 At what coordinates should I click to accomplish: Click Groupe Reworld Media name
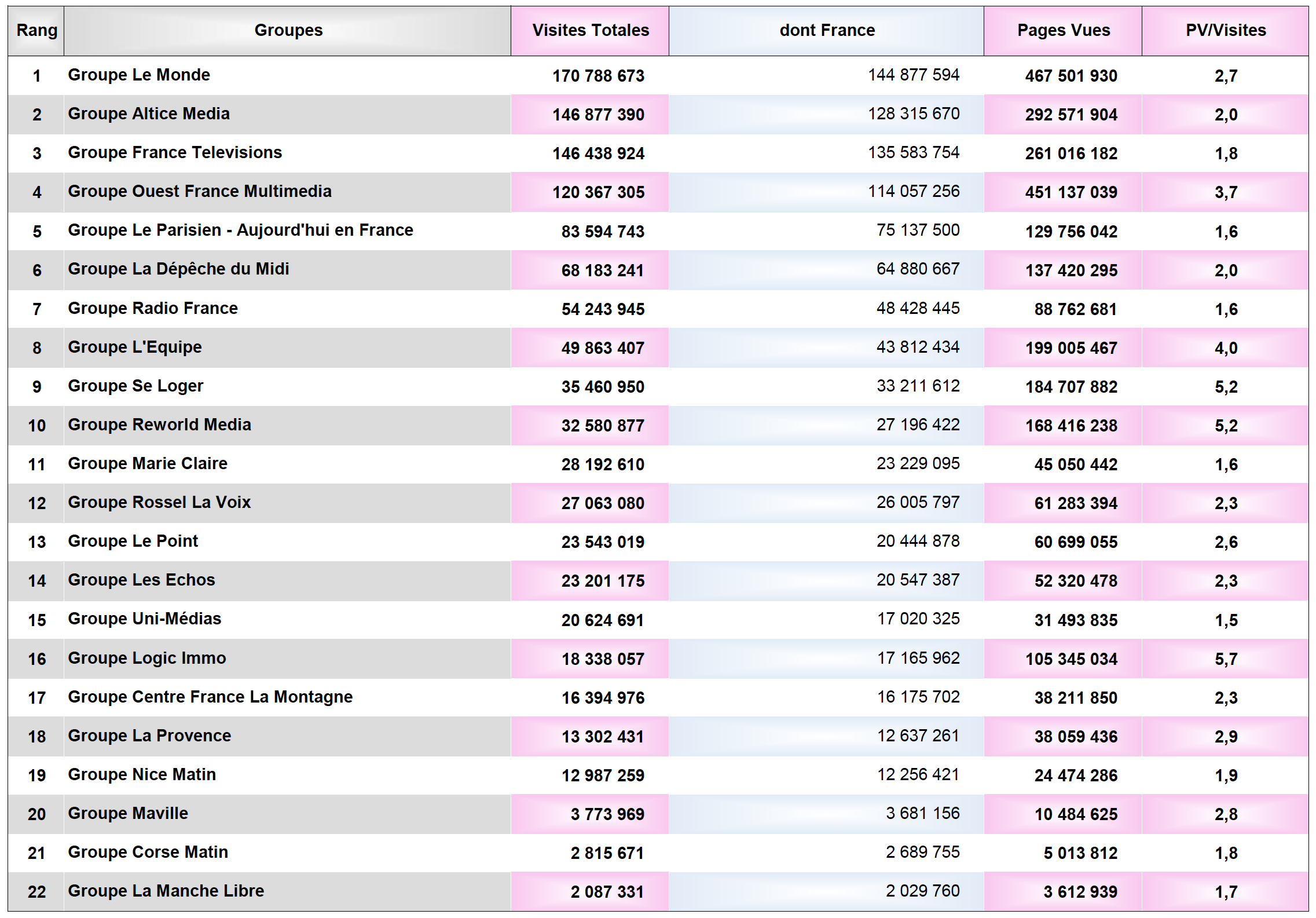point(159,425)
